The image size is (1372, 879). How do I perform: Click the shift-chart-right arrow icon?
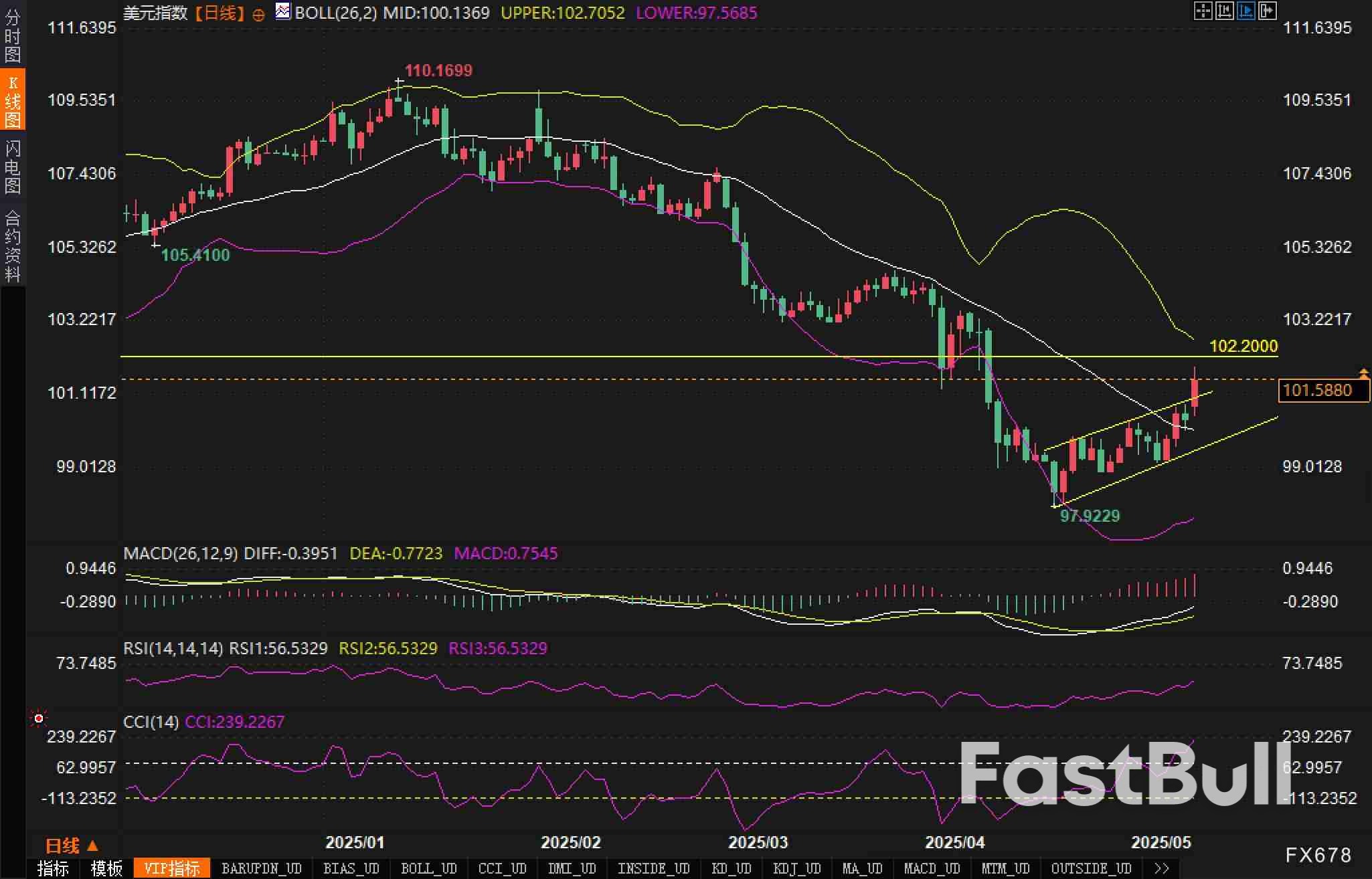pos(1267,11)
